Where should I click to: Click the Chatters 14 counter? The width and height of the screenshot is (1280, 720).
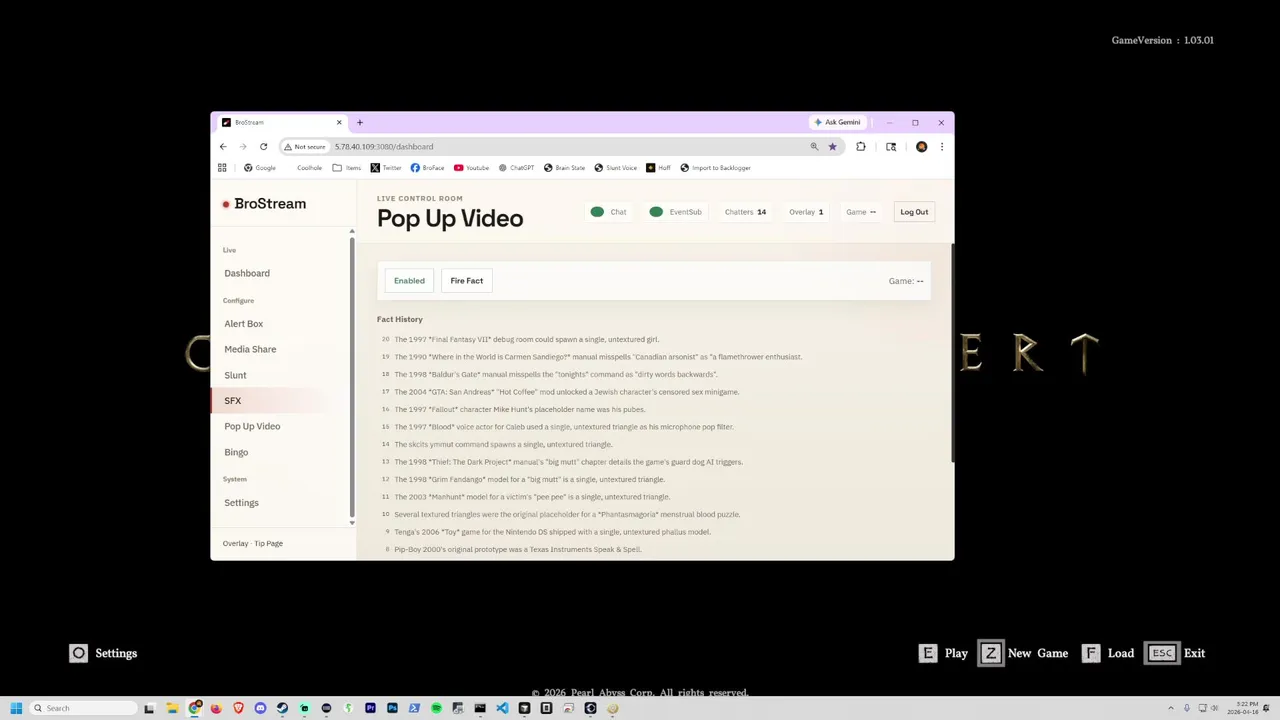tap(745, 212)
